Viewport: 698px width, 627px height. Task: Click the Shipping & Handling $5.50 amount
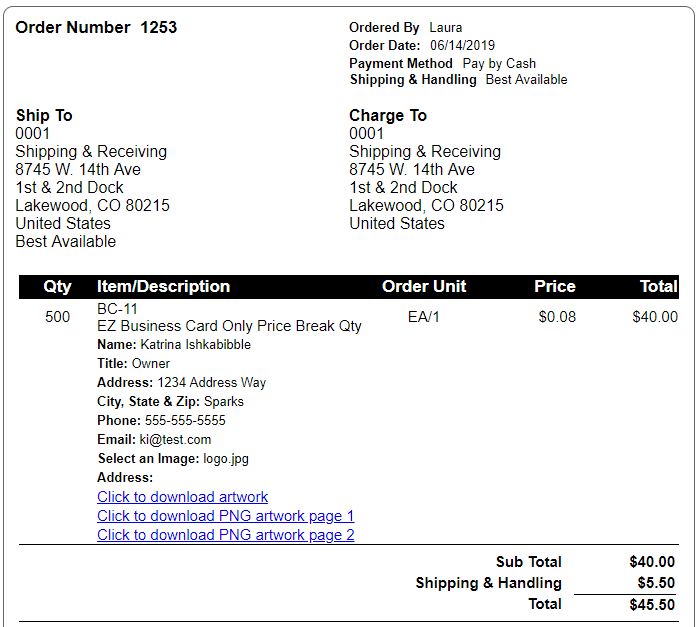click(x=656, y=583)
